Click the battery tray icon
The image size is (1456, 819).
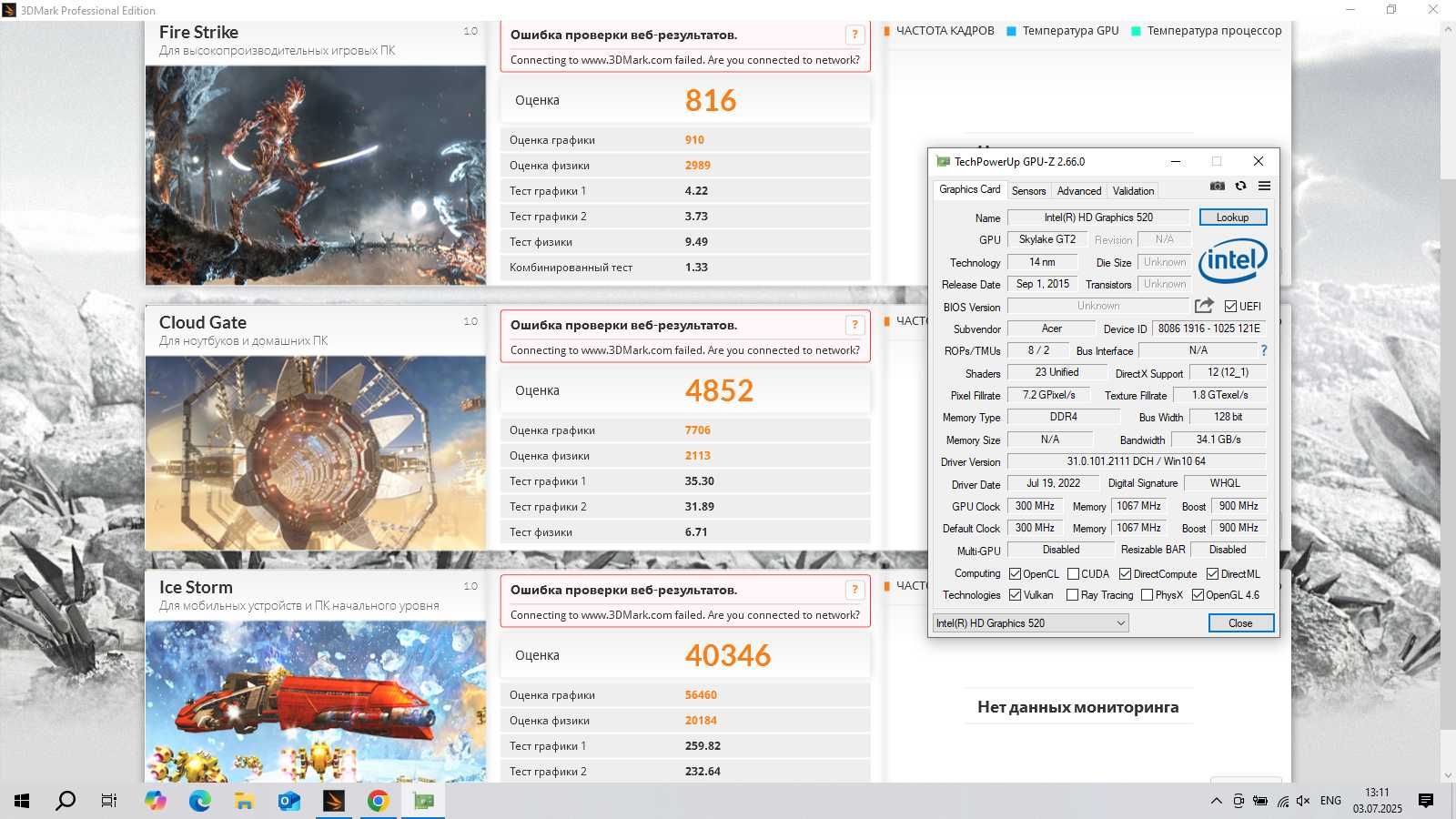pyautogui.click(x=1260, y=801)
